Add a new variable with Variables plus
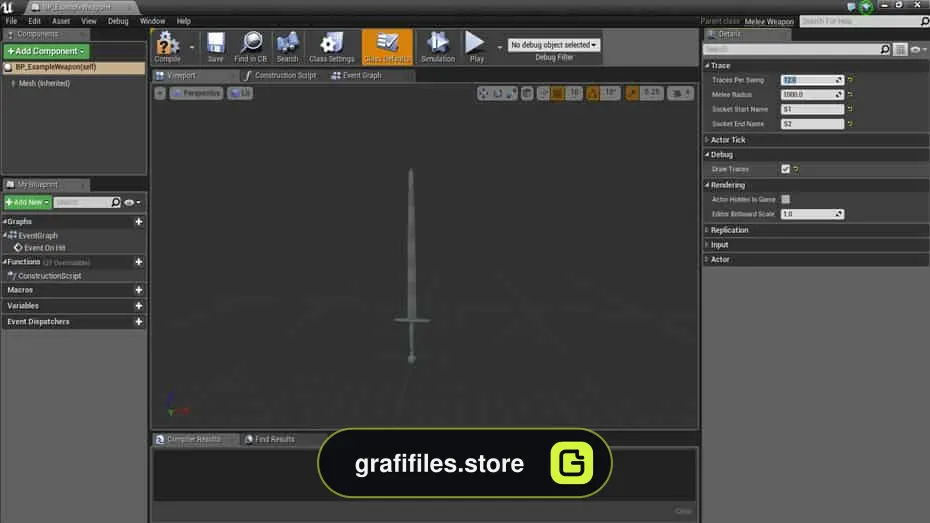The image size is (930, 523). 139,306
